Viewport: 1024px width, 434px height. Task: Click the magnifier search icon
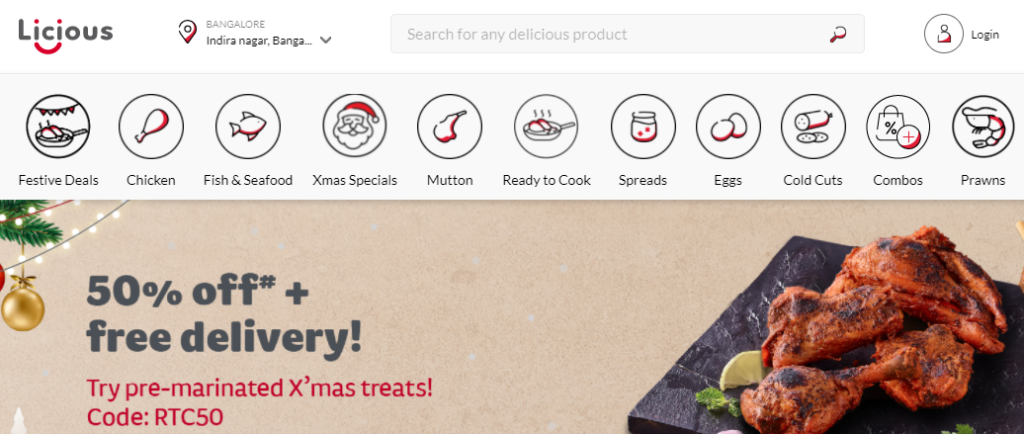pyautogui.click(x=838, y=34)
